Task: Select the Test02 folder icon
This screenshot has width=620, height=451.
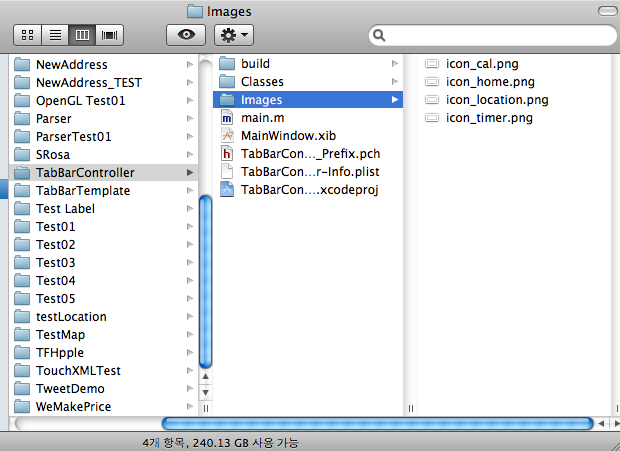Action: point(22,245)
